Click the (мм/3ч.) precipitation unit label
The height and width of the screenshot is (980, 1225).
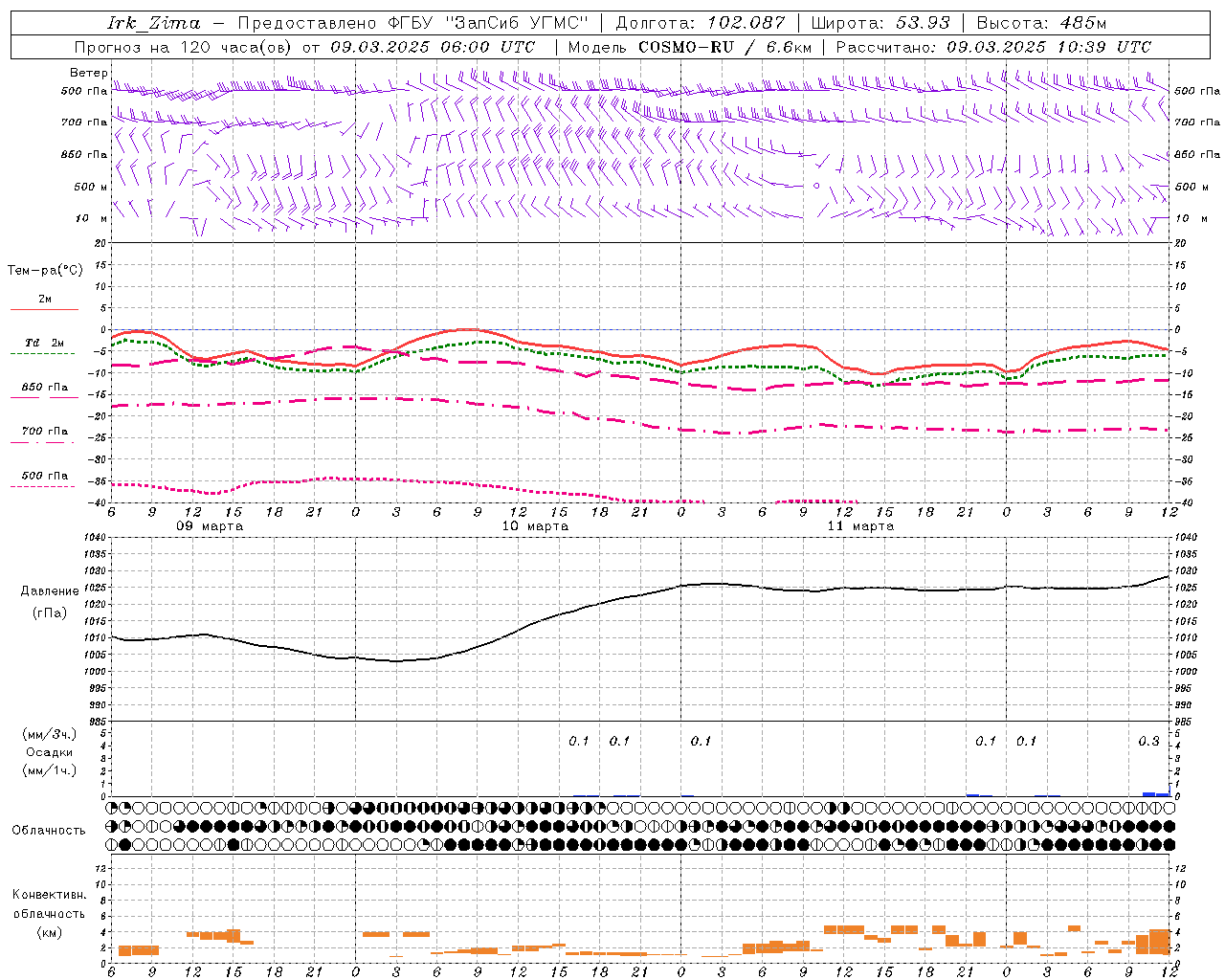tap(50, 735)
